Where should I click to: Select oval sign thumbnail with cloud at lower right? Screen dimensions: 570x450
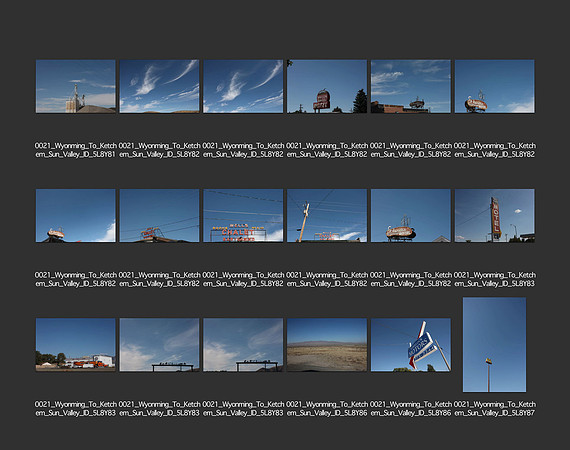click(494, 87)
